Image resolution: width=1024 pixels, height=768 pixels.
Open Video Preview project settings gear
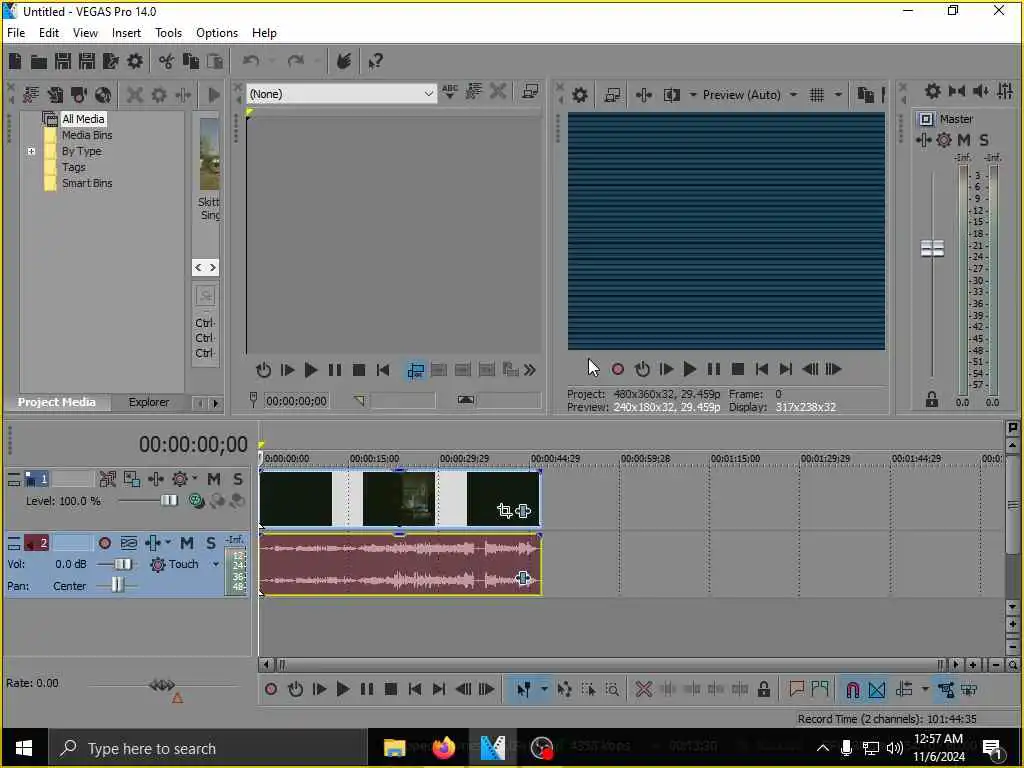[579, 95]
